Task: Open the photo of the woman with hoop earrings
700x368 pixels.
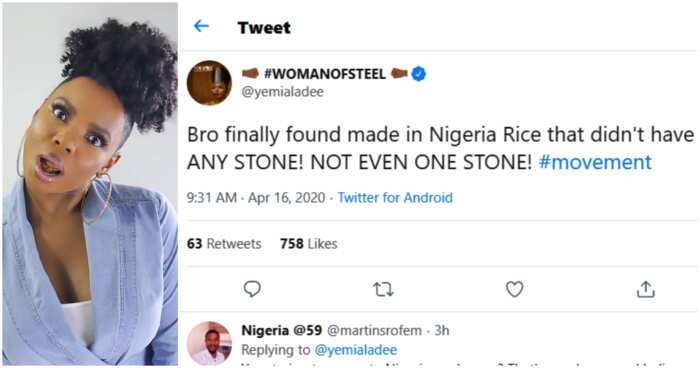Action: click(90, 184)
